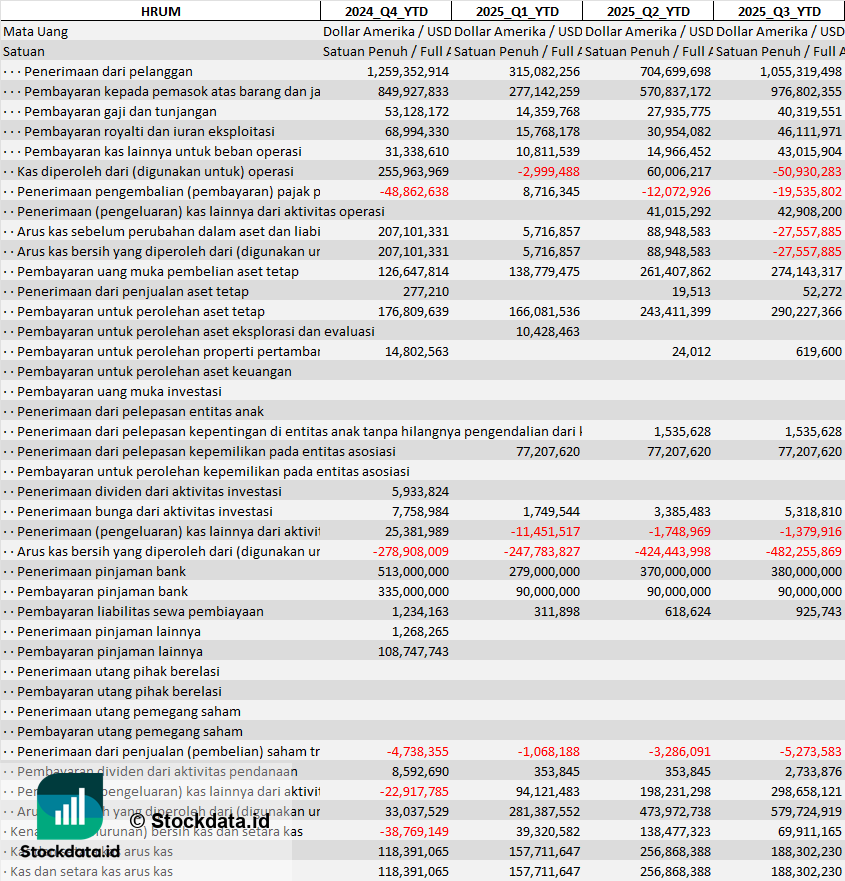Click Penerimaan pinjaman lainnya value 1,268,265
This screenshot has height=881, width=845.
(x=420, y=632)
